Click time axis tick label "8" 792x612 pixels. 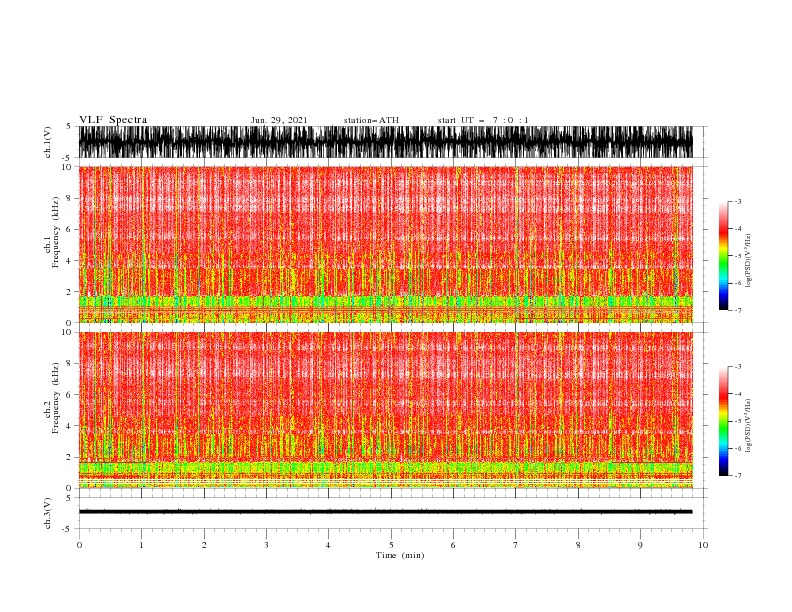[x=578, y=545]
